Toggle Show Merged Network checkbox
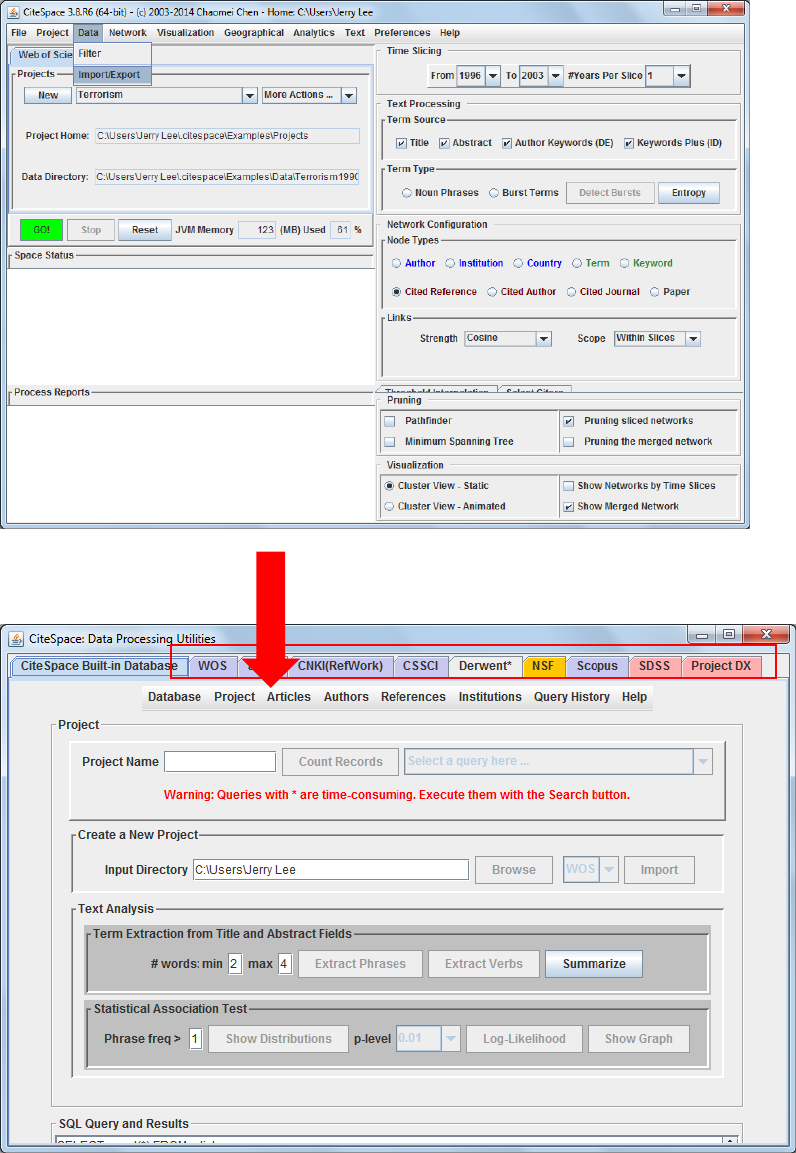Viewport: 796px width, 1153px height. tap(569, 506)
